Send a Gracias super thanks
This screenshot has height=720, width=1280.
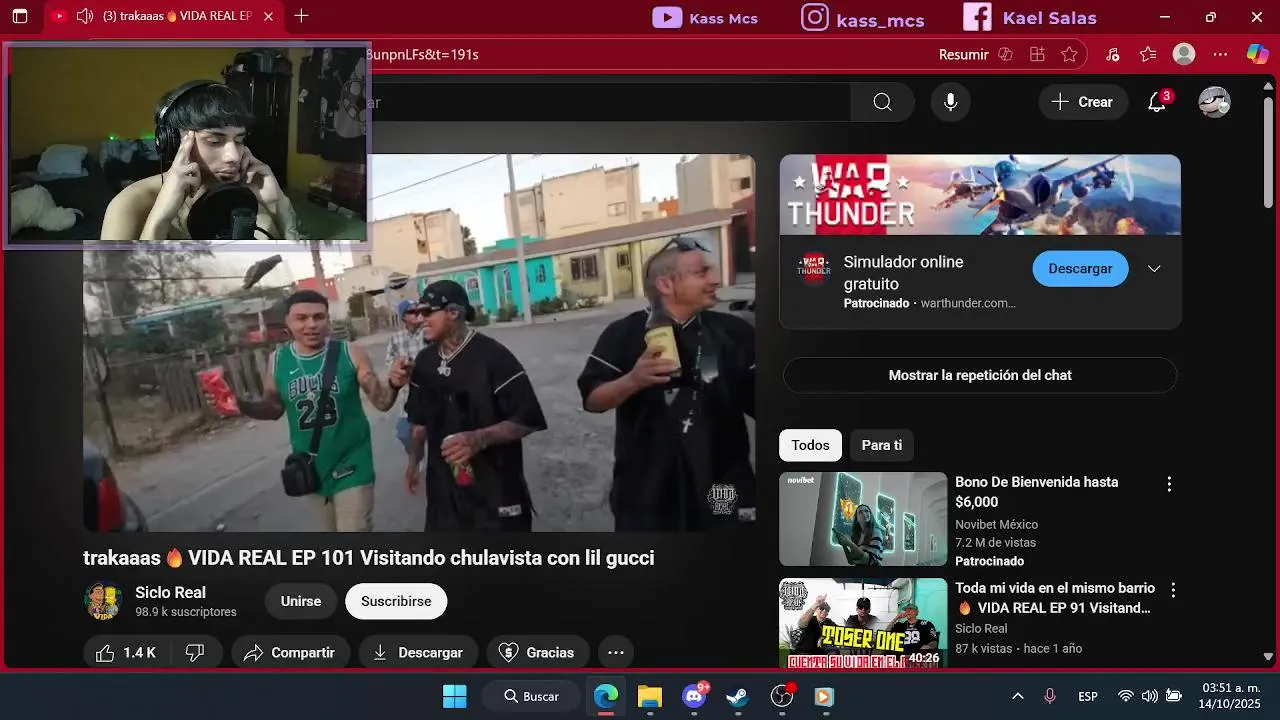pyautogui.click(x=537, y=652)
